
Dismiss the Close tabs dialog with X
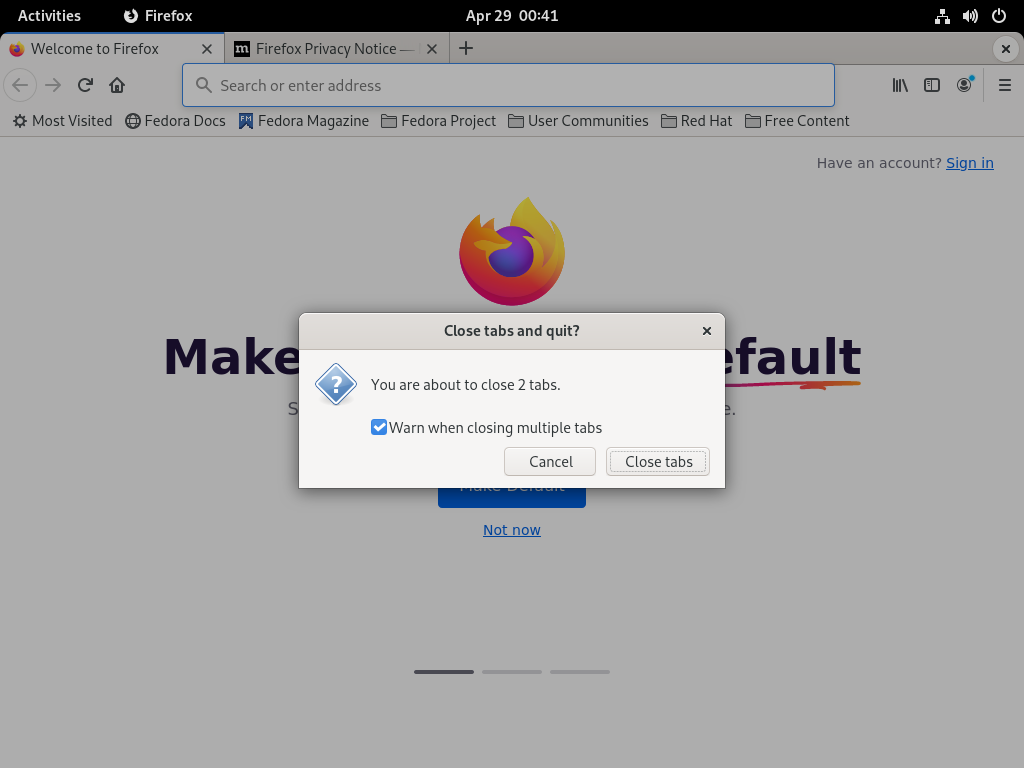[x=707, y=331]
